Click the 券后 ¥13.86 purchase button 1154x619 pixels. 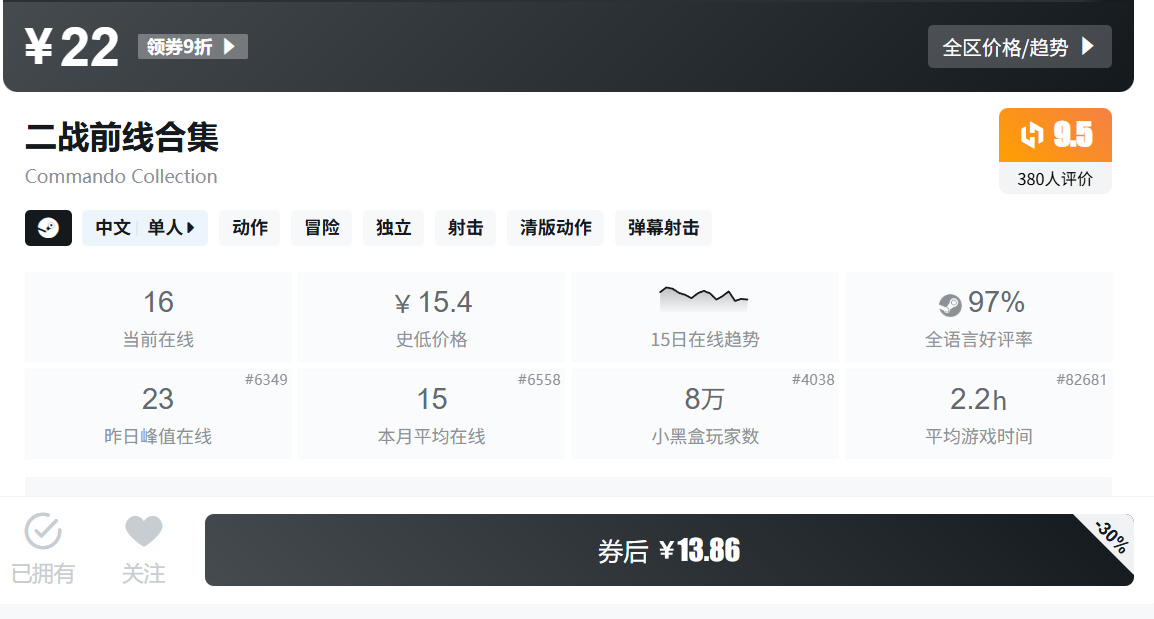coord(670,549)
